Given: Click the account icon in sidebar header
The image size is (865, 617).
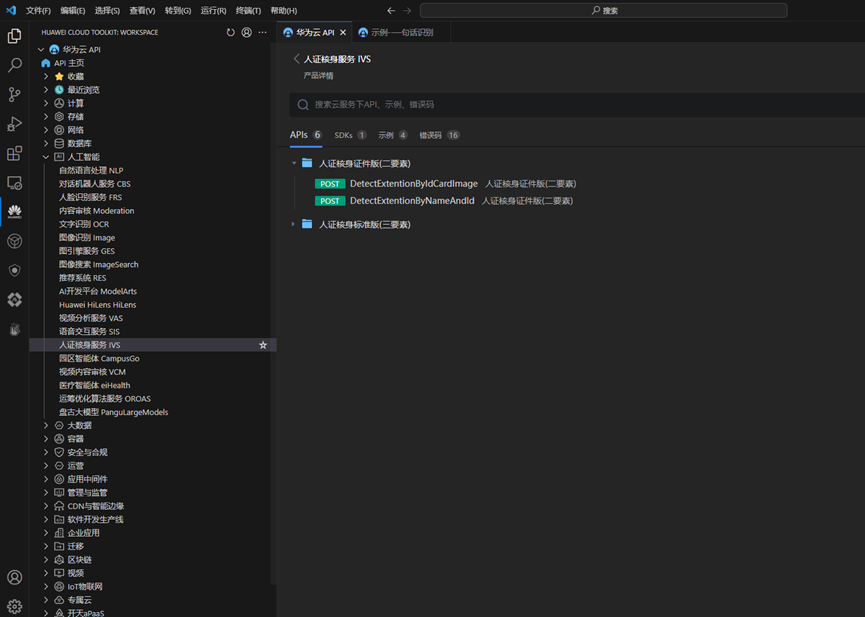Looking at the screenshot, I should 247,33.
